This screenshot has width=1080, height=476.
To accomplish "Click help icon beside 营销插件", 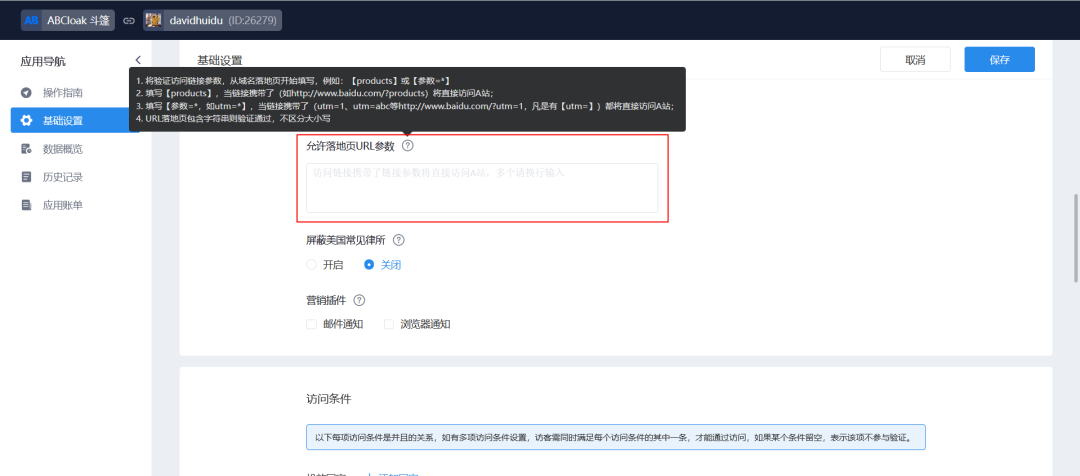I will click(359, 300).
